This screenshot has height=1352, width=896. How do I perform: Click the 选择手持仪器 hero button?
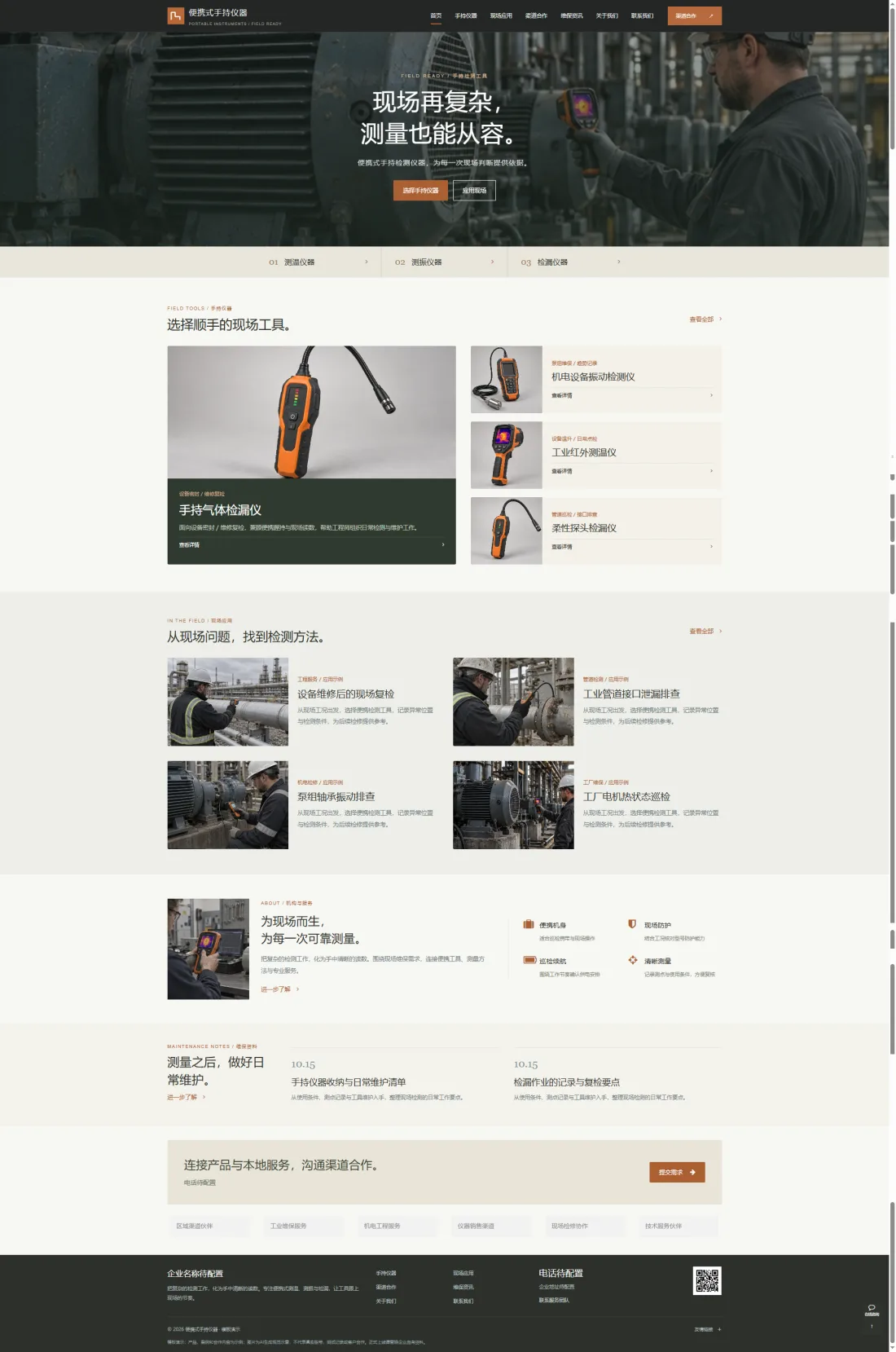tap(420, 190)
